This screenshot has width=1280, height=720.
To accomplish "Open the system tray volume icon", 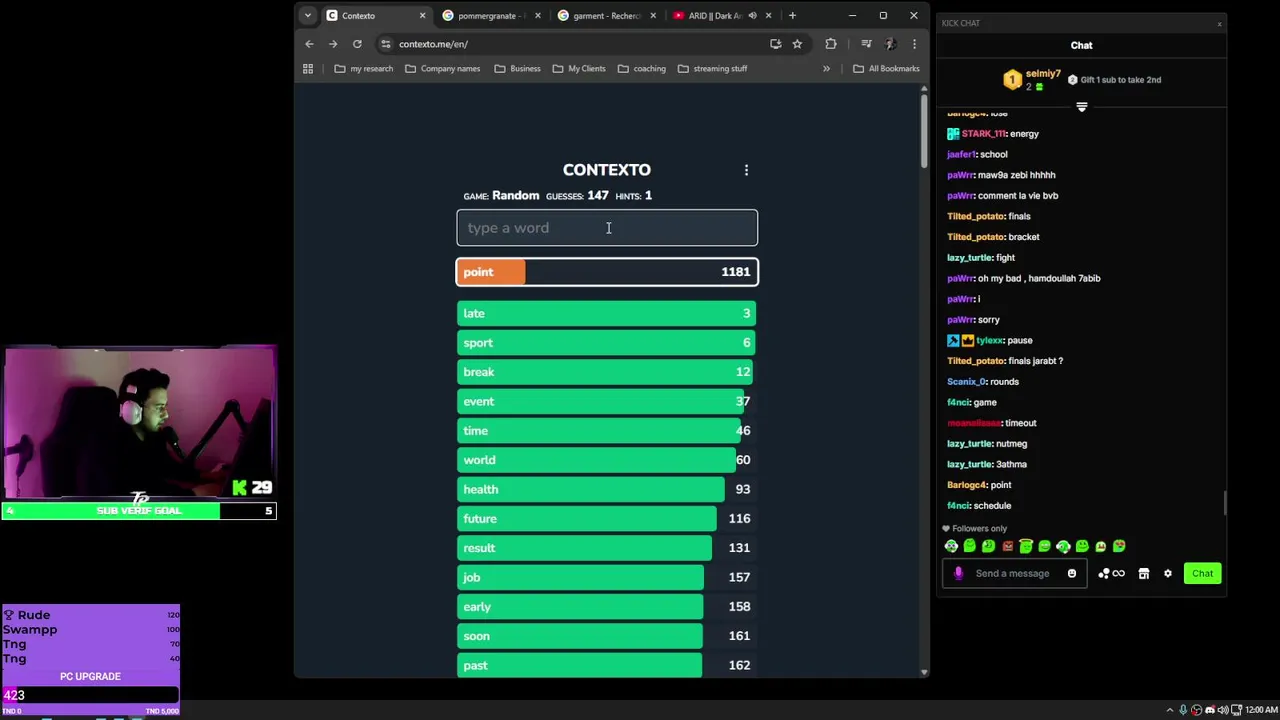I will (1222, 710).
